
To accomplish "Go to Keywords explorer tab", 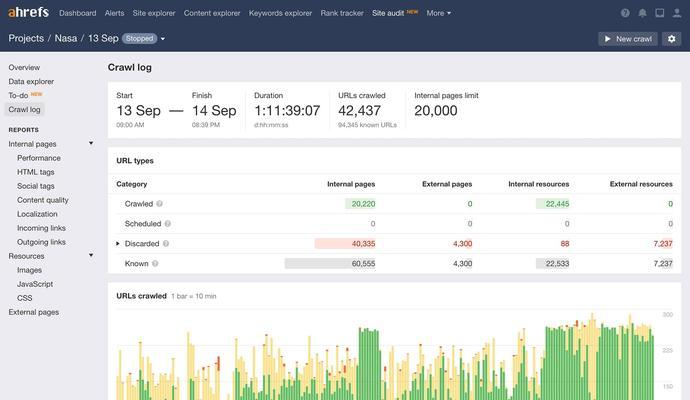I will click(x=280, y=13).
